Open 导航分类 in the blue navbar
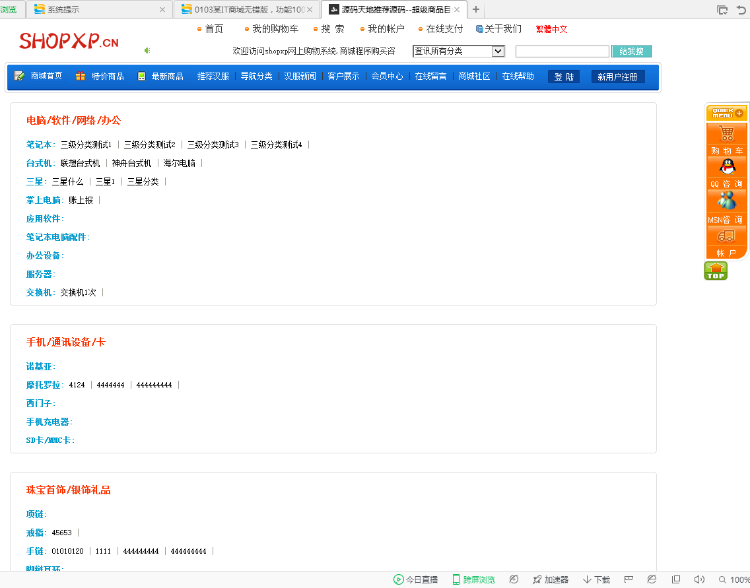The height and width of the screenshot is (588, 750). click(x=256, y=76)
